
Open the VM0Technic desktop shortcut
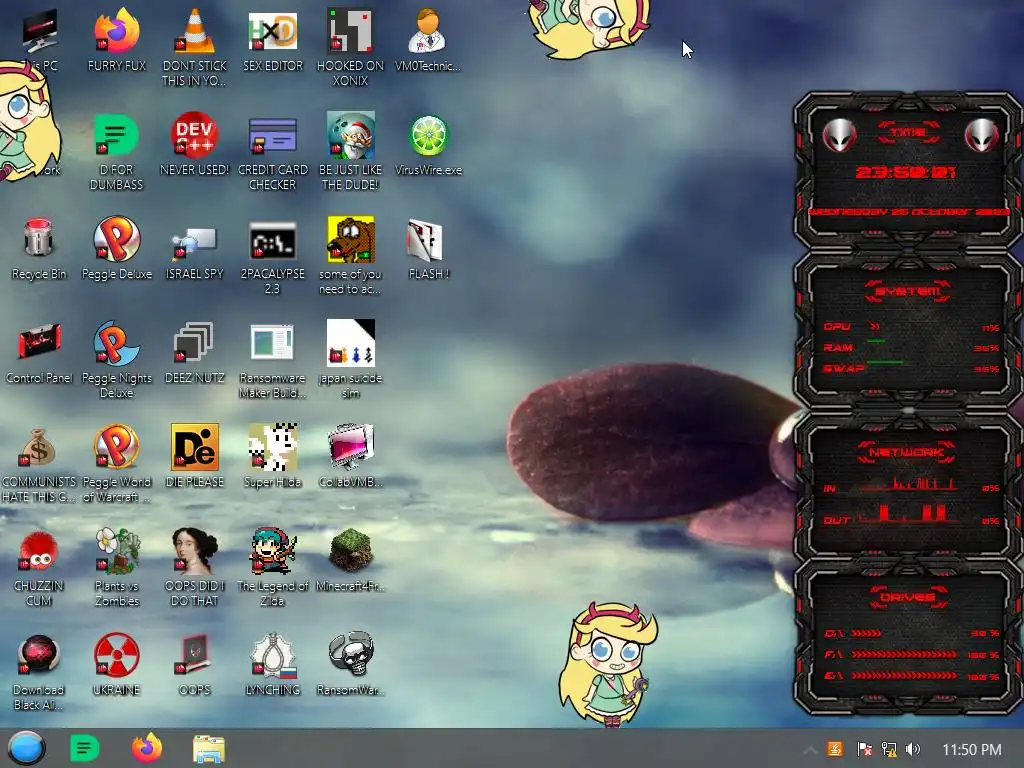(x=428, y=31)
